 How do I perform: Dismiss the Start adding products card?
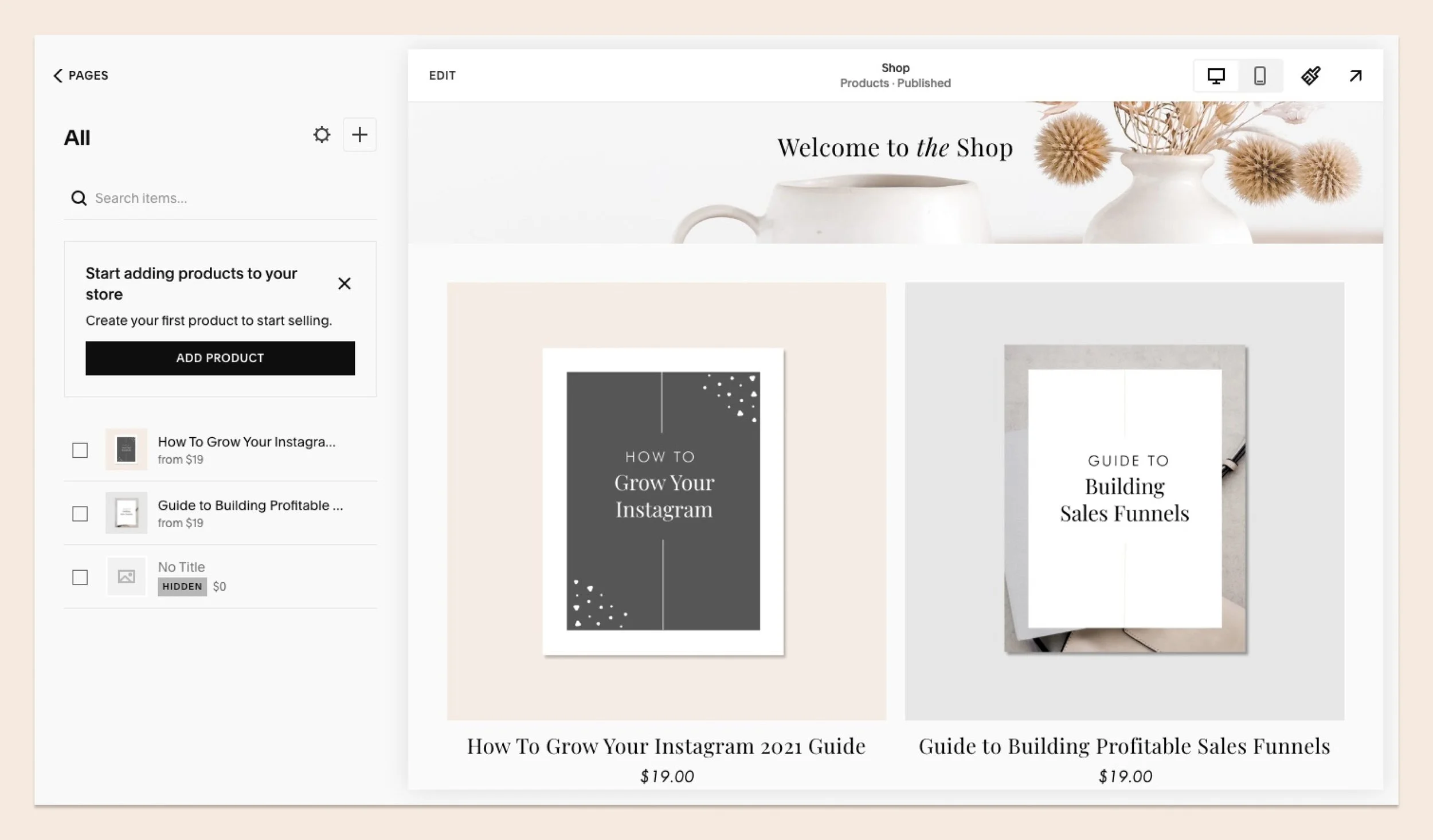(344, 284)
